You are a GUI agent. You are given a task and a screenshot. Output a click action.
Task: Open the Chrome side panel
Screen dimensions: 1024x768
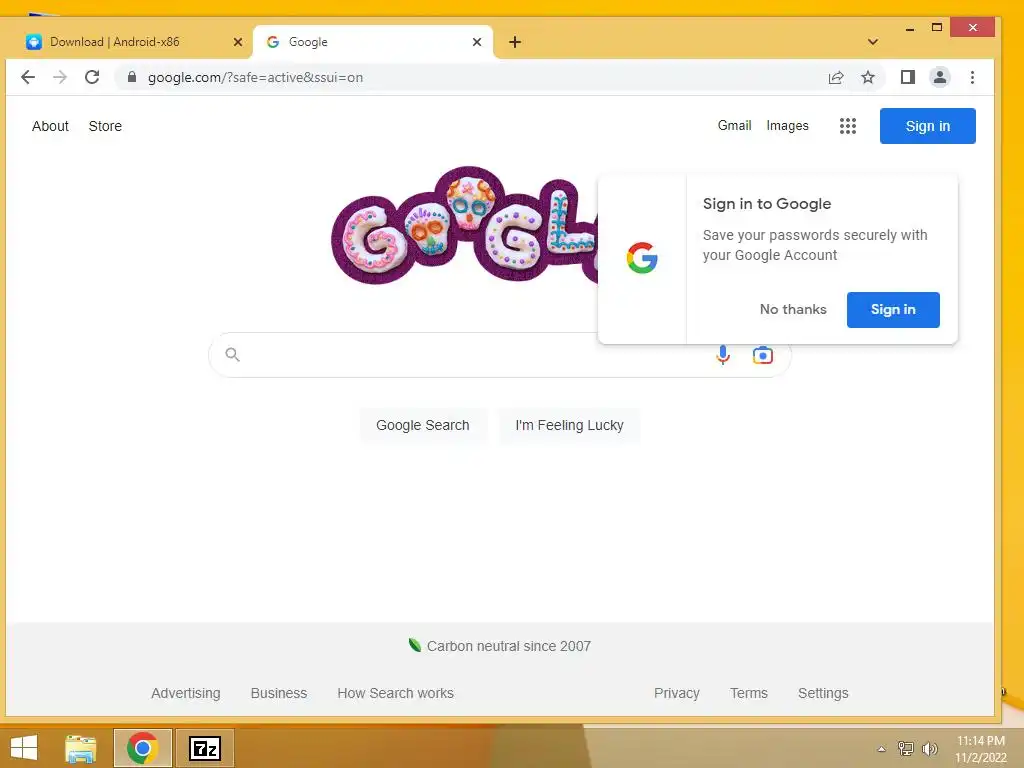point(907,77)
